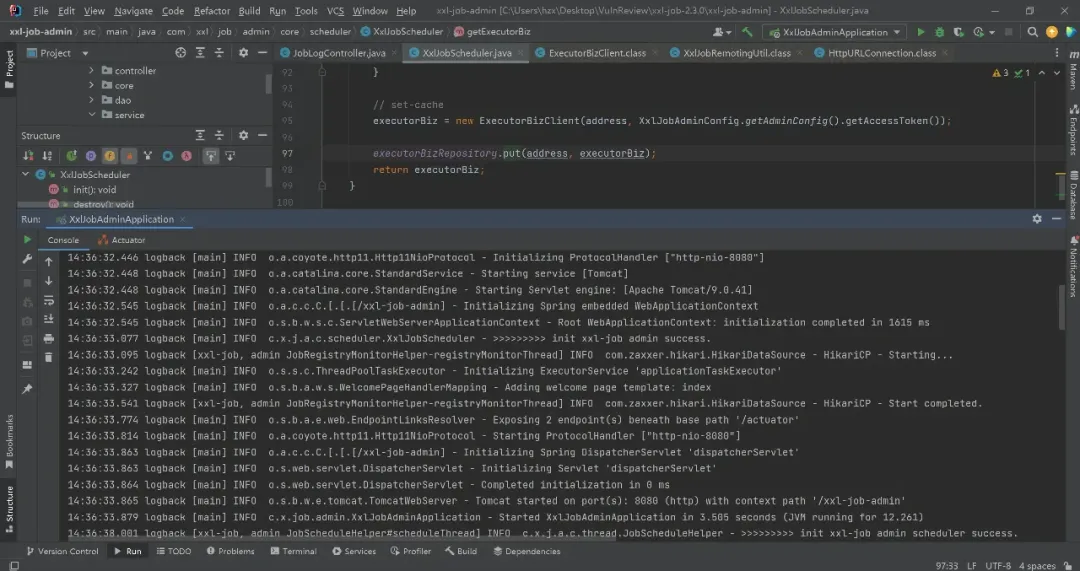Collapse the XxlJobScheduler node in Structure
The height and width of the screenshot is (571, 1080).
tap(26, 175)
